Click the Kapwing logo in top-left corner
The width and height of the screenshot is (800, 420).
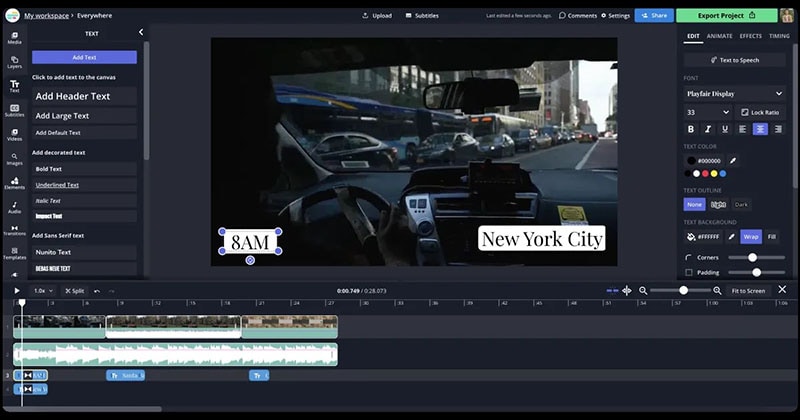point(12,15)
